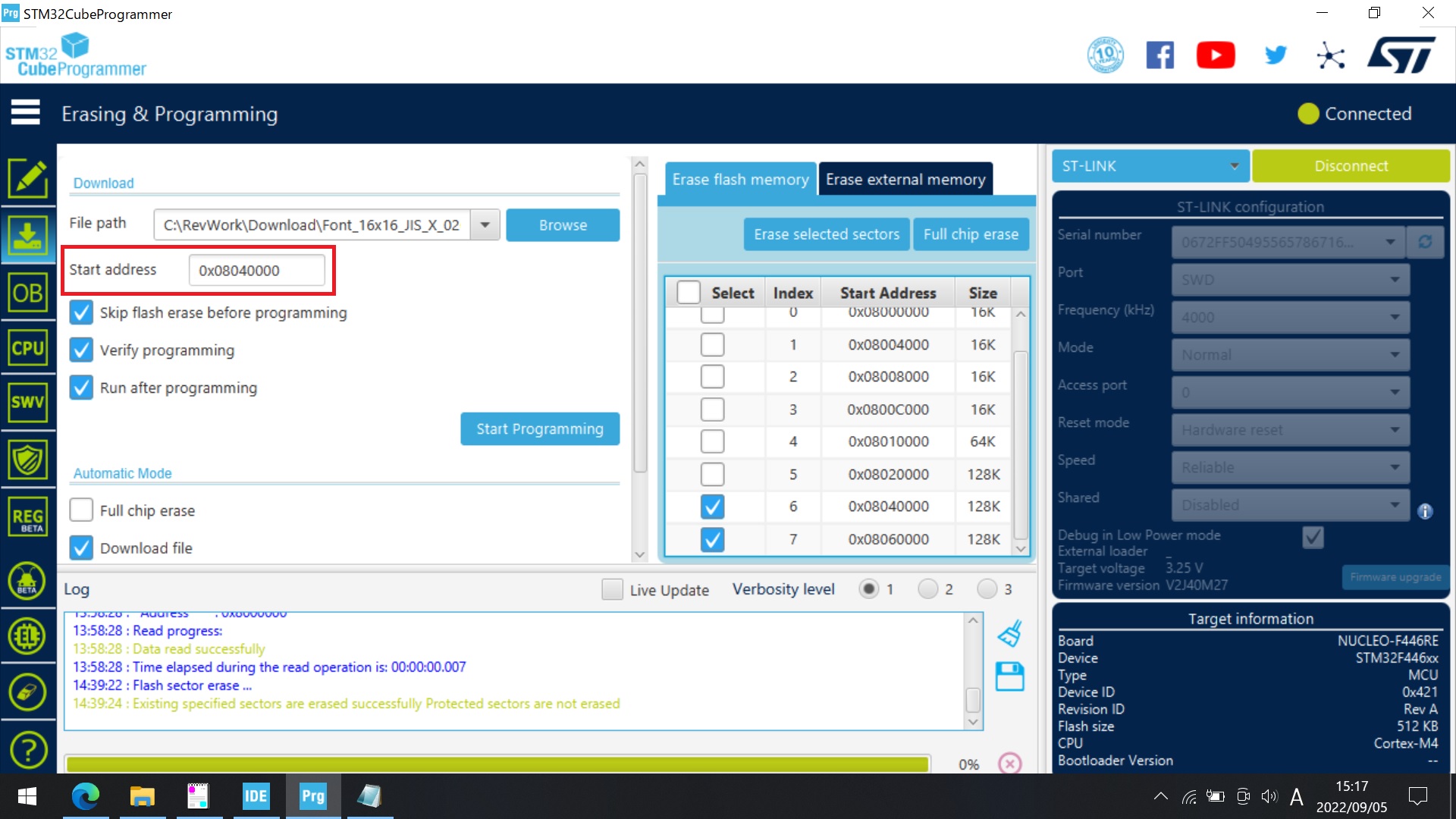The image size is (1456, 819).
Task: Open the Shared Disabled dropdown
Action: [x=1291, y=504]
